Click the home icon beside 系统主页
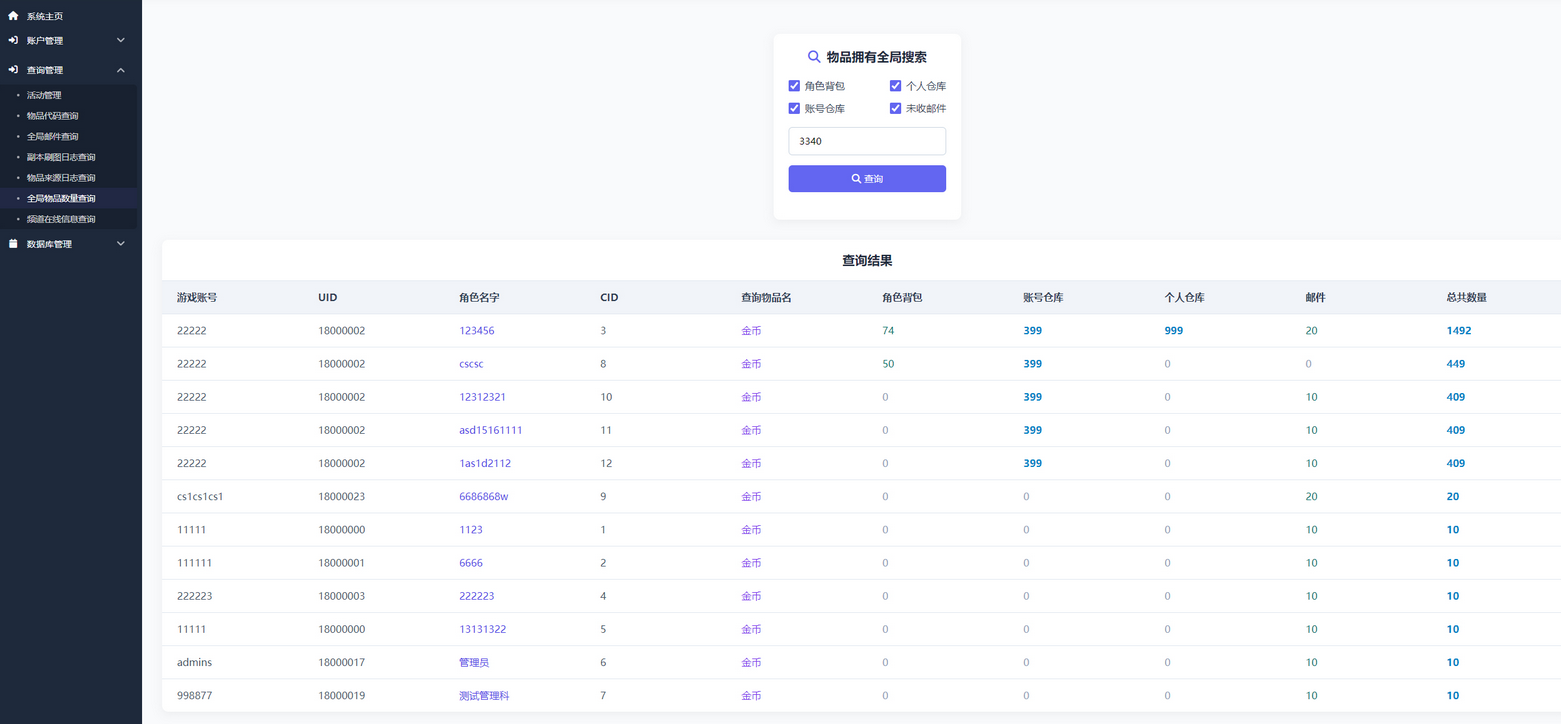This screenshot has height=724, width=1561. tap(13, 16)
